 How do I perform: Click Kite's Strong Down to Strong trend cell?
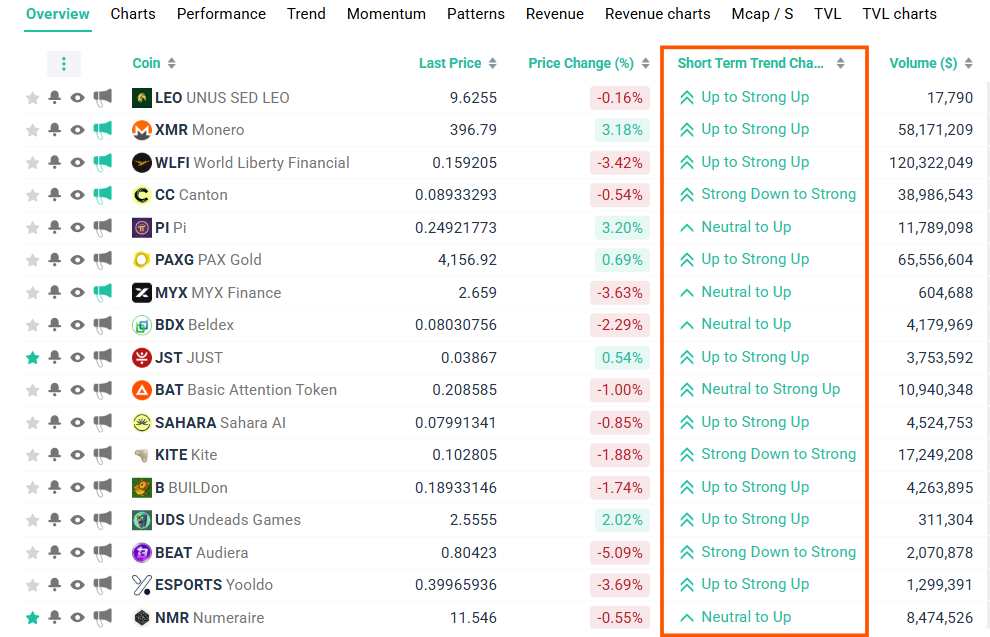click(778, 454)
